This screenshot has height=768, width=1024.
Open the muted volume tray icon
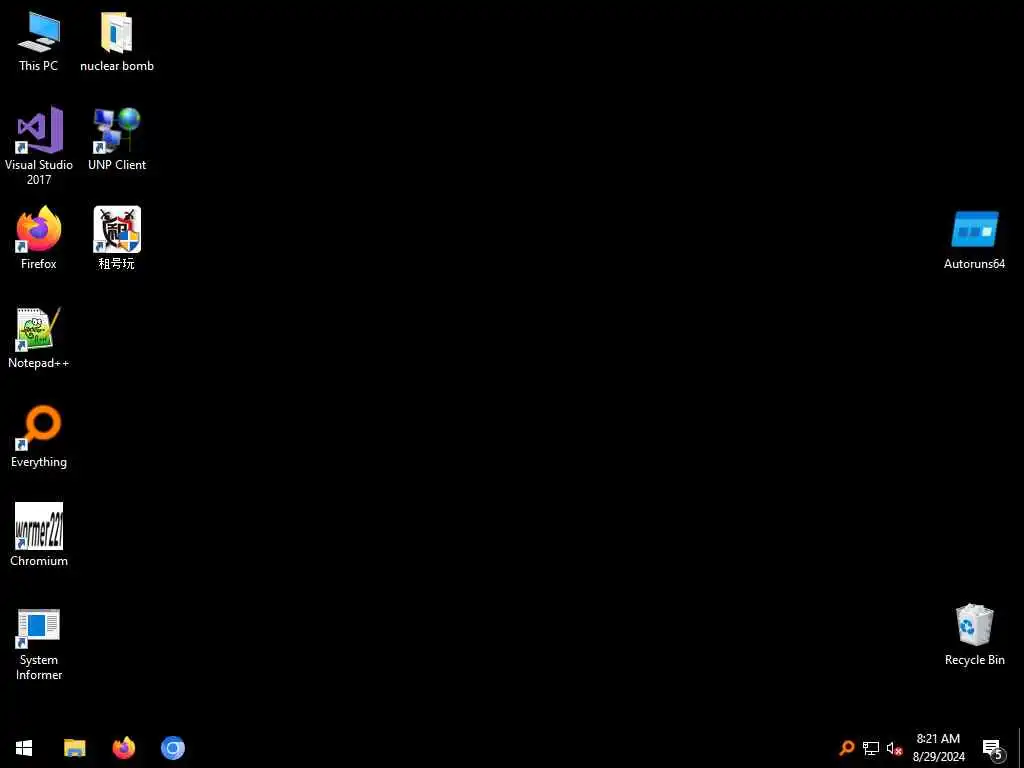coord(894,748)
